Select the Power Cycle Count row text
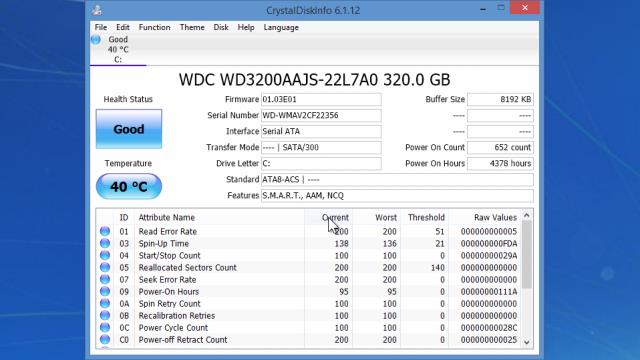 [x=173, y=328]
